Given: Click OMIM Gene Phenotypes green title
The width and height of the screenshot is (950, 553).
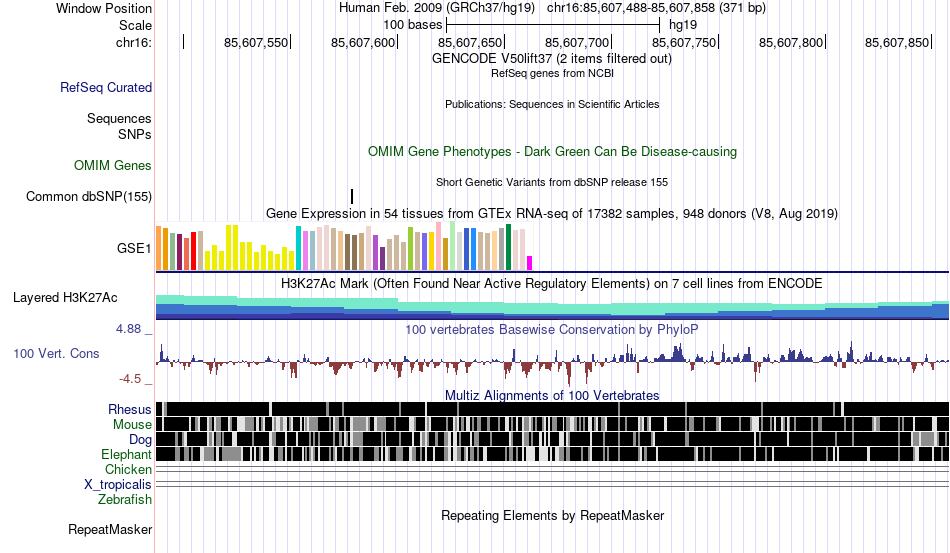Looking at the screenshot, I should click(552, 151).
